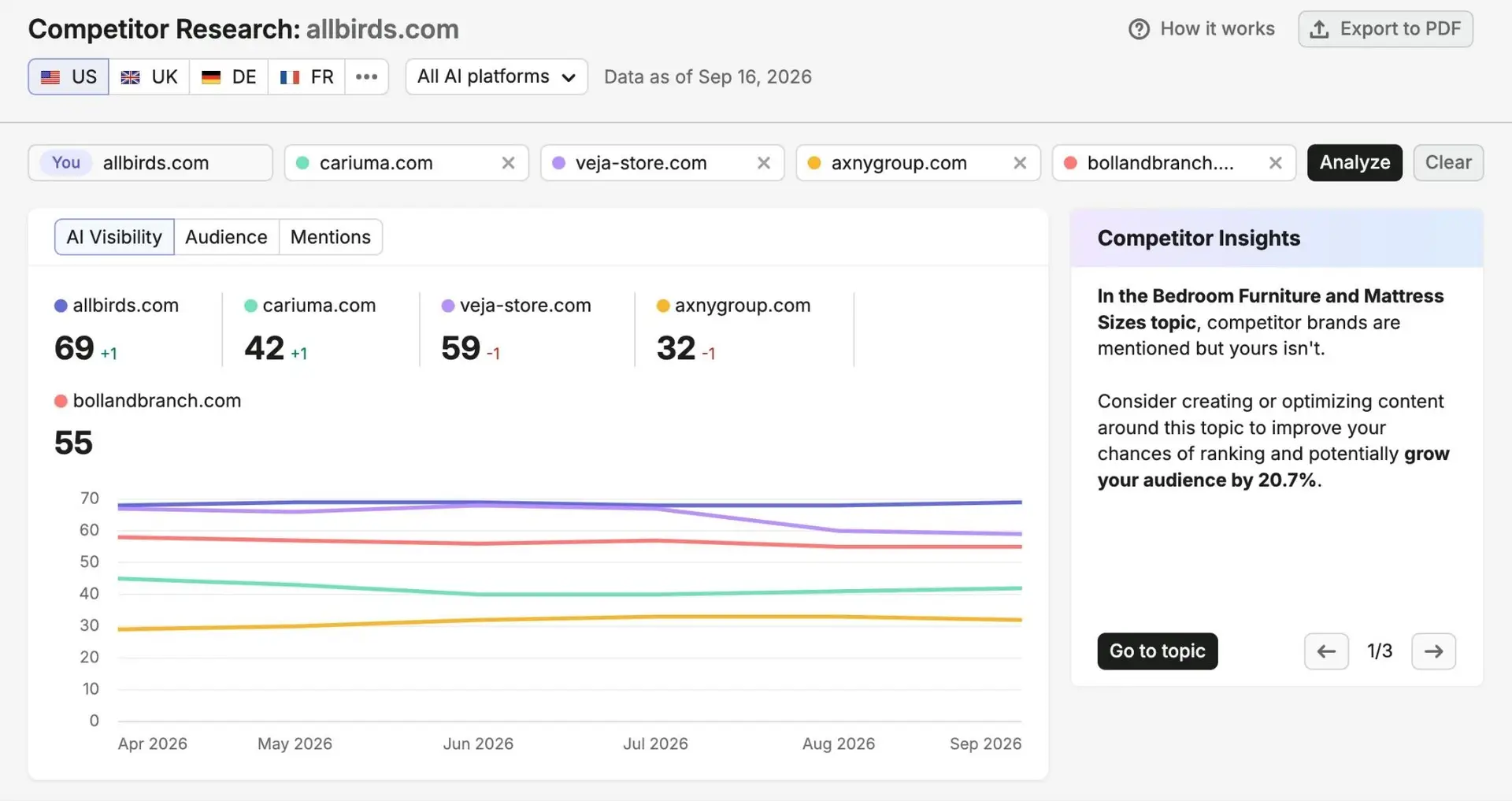Click the cariuma.com green legend dot
Screen dimensions: 1512x801
click(250, 306)
